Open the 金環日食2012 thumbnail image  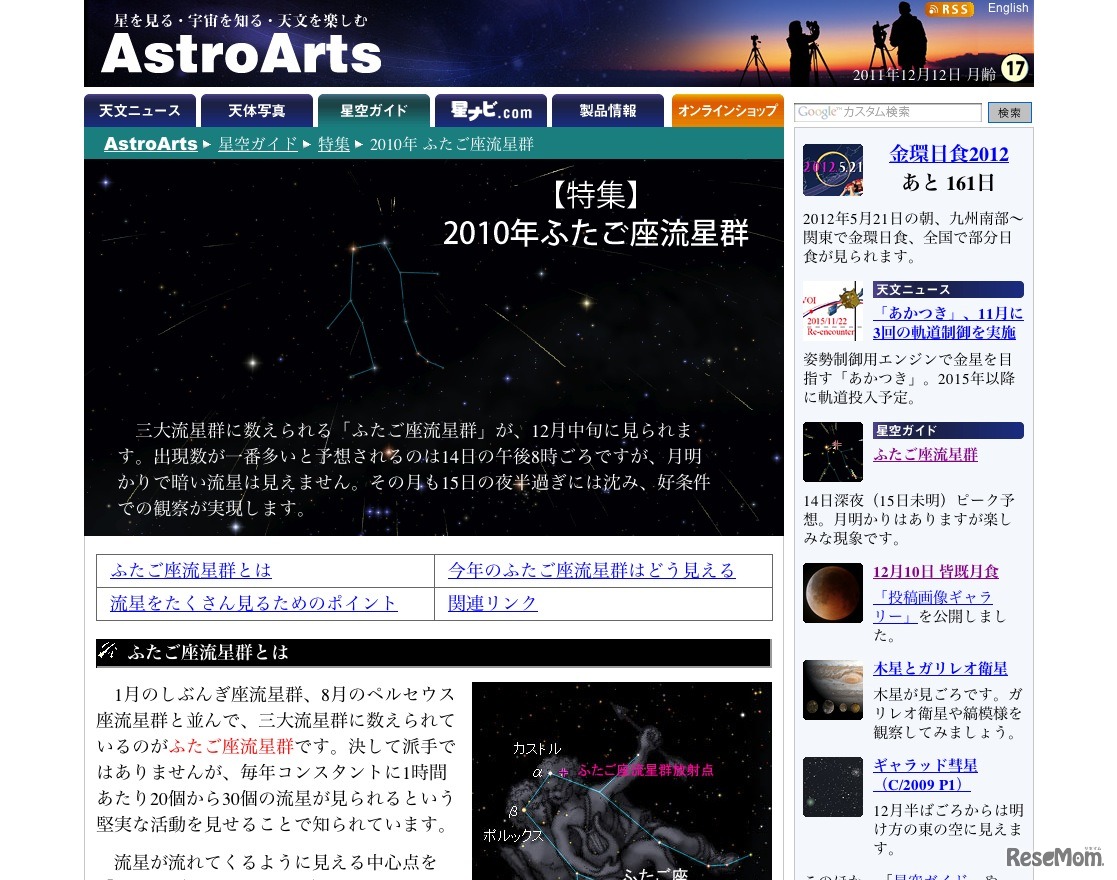click(x=832, y=170)
